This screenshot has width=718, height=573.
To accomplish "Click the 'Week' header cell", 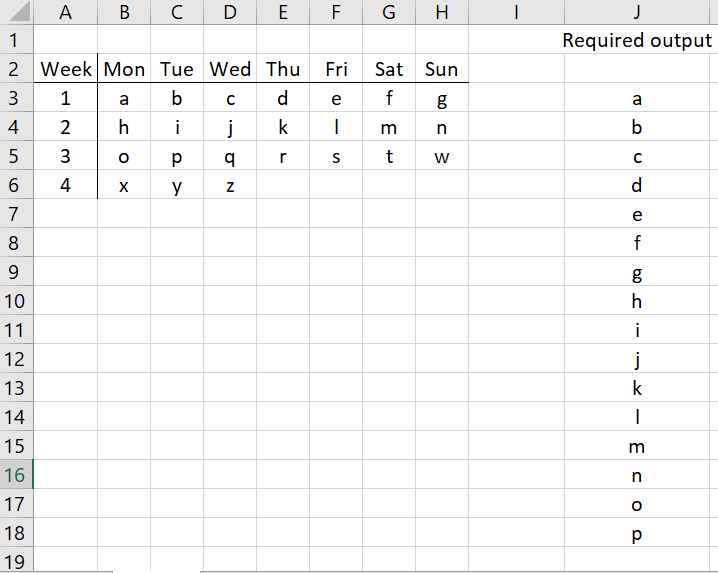I will pyautogui.click(x=65, y=69).
